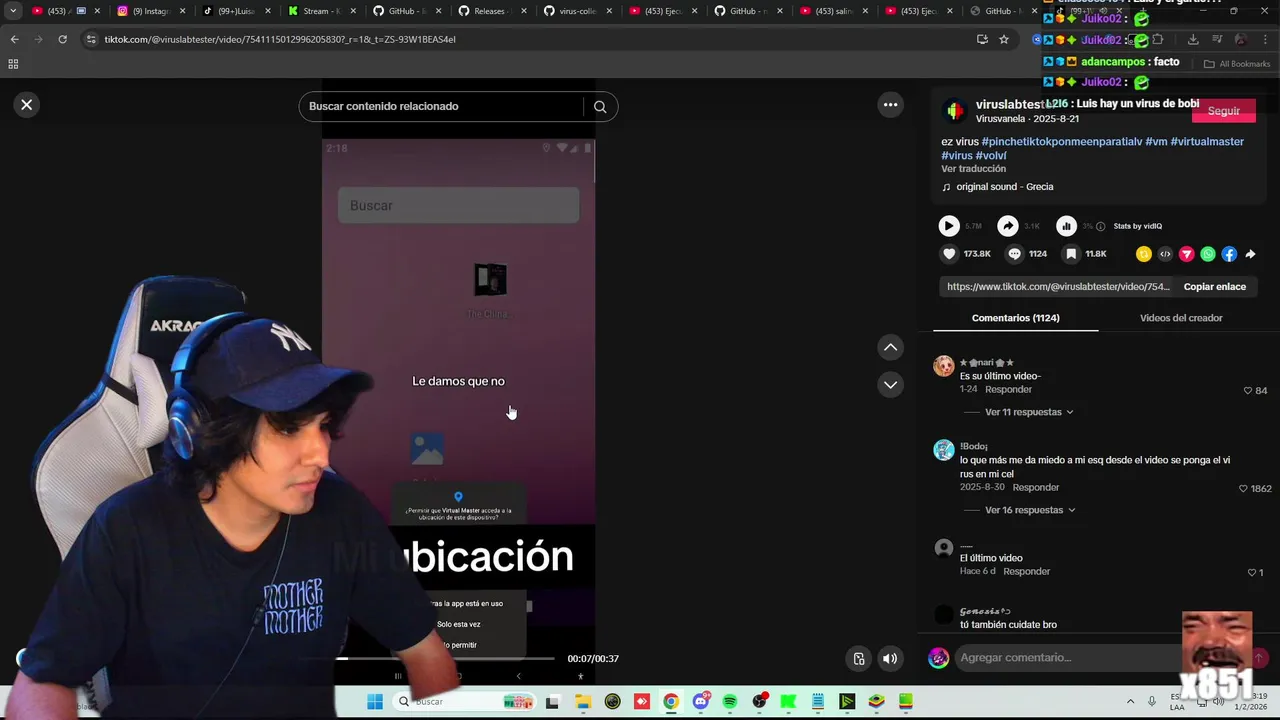Open comments via the speech bubble icon

pos(1015,254)
